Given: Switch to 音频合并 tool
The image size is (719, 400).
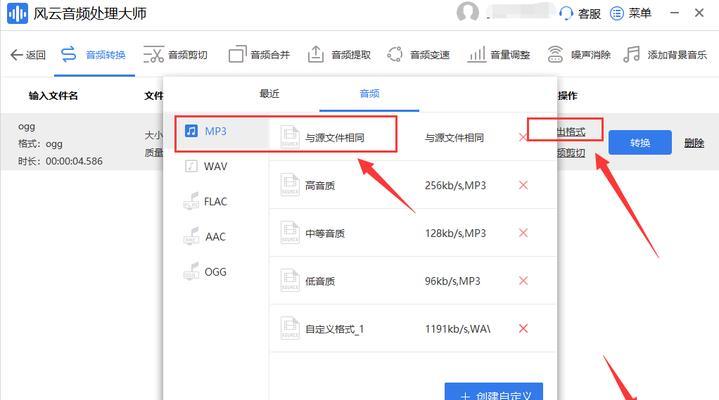Looking at the screenshot, I should 259,55.
